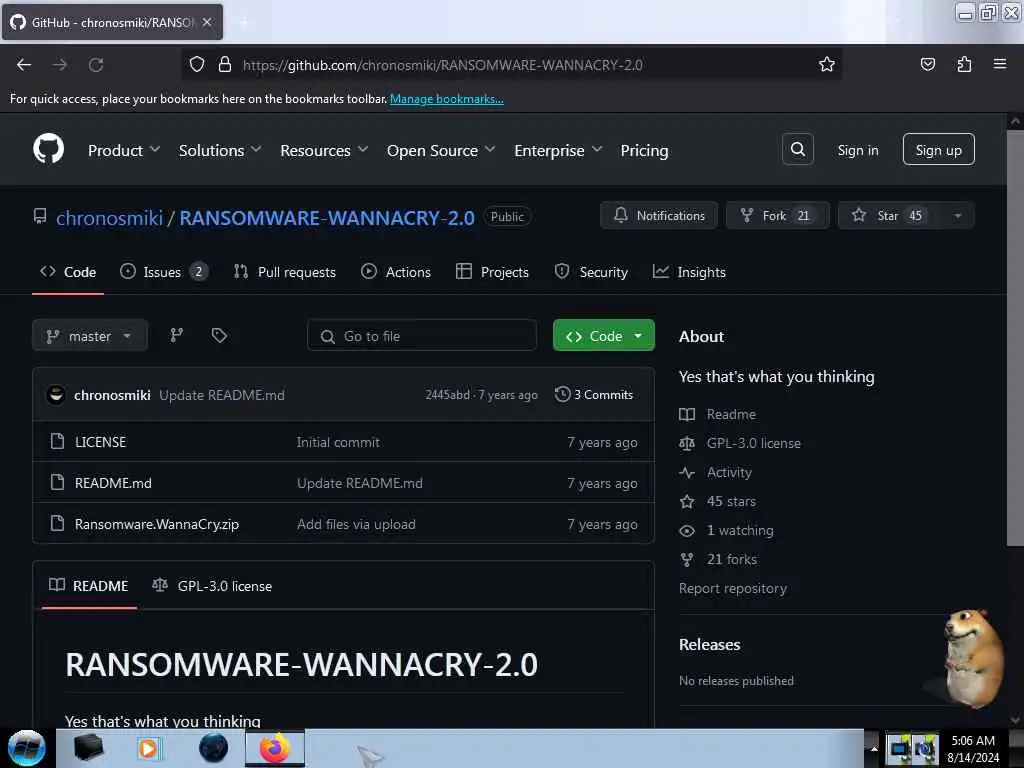
Task: Expand the Enterprise menu
Action: [x=558, y=150]
